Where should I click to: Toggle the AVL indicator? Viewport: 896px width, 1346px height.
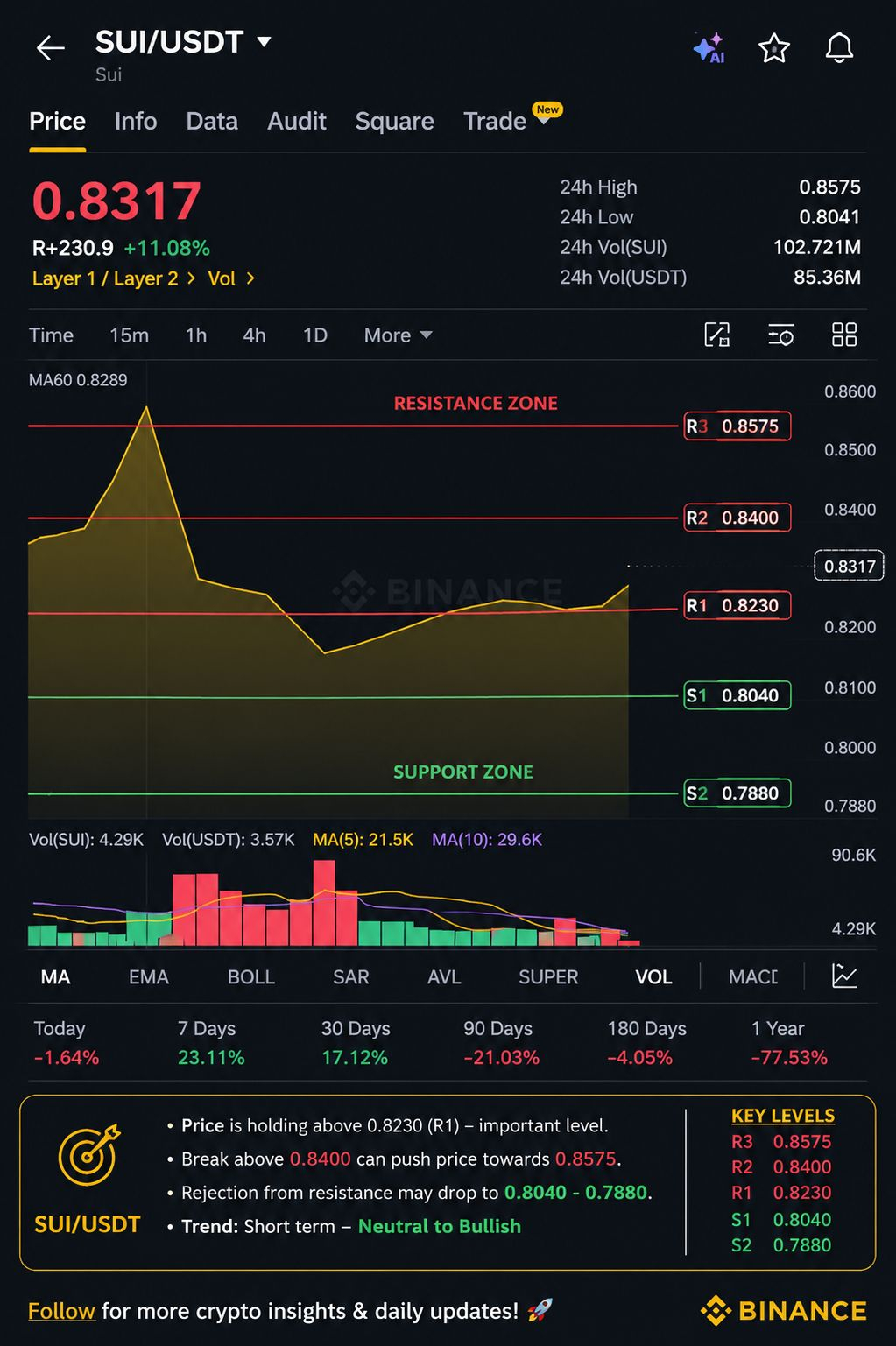tap(444, 977)
